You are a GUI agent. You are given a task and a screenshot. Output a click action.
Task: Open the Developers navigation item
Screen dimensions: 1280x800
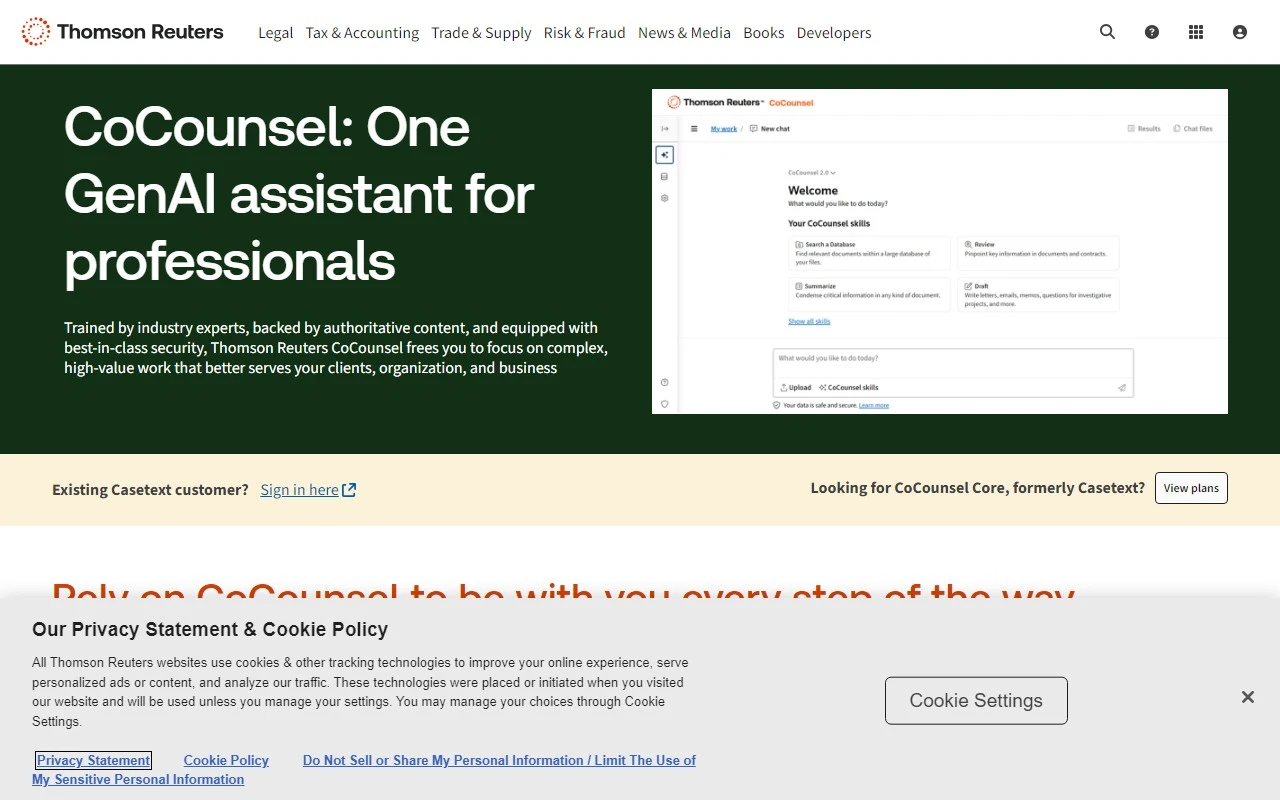point(834,33)
